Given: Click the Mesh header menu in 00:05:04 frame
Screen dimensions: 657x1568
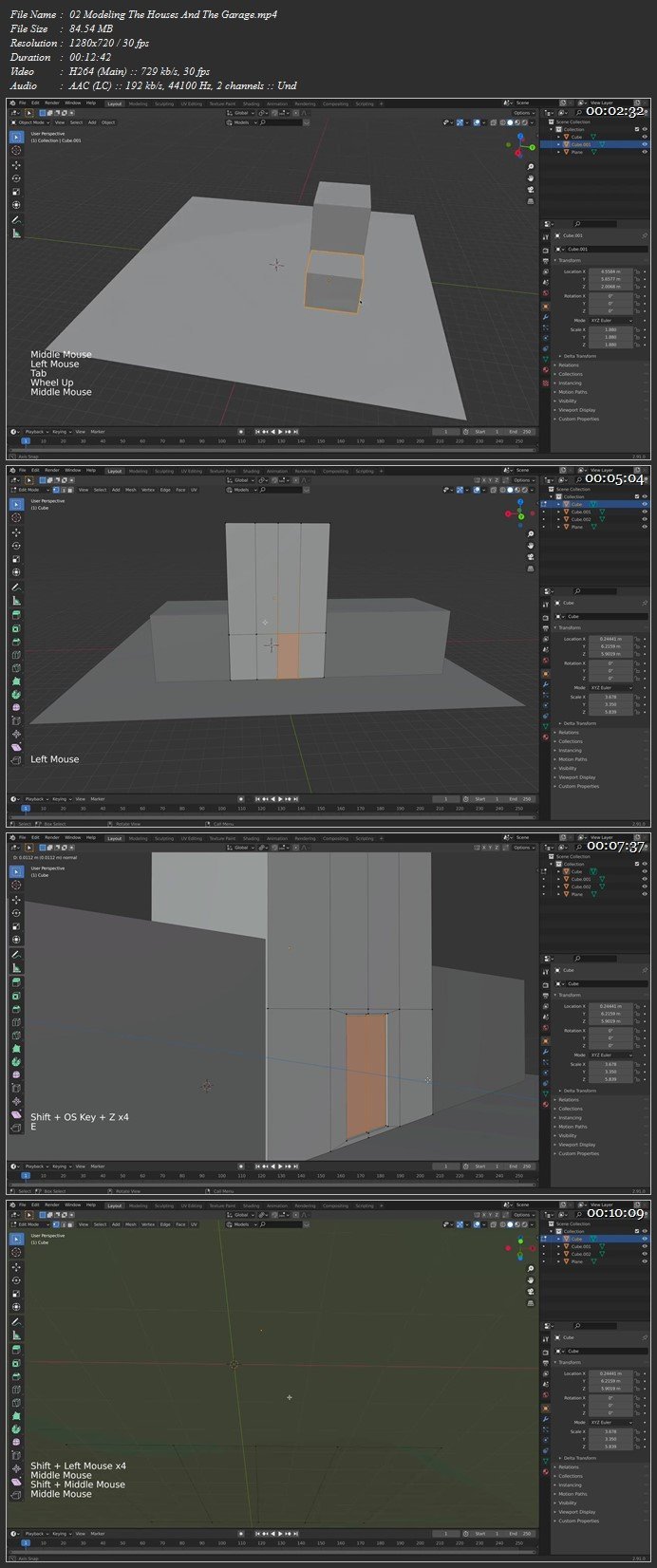Looking at the screenshot, I should (x=131, y=490).
